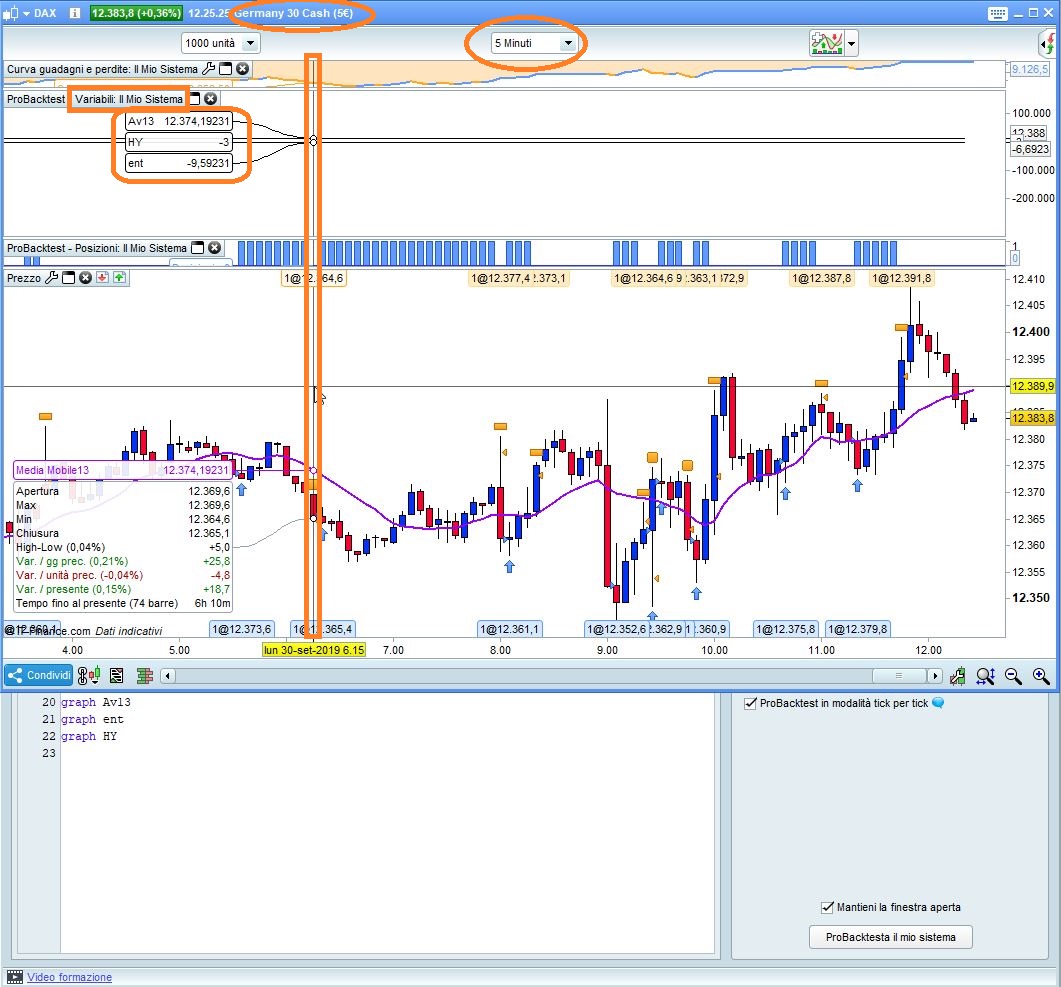Click the bottom trade label 1@12.361,1
This screenshot has height=987, width=1061.
click(x=510, y=629)
